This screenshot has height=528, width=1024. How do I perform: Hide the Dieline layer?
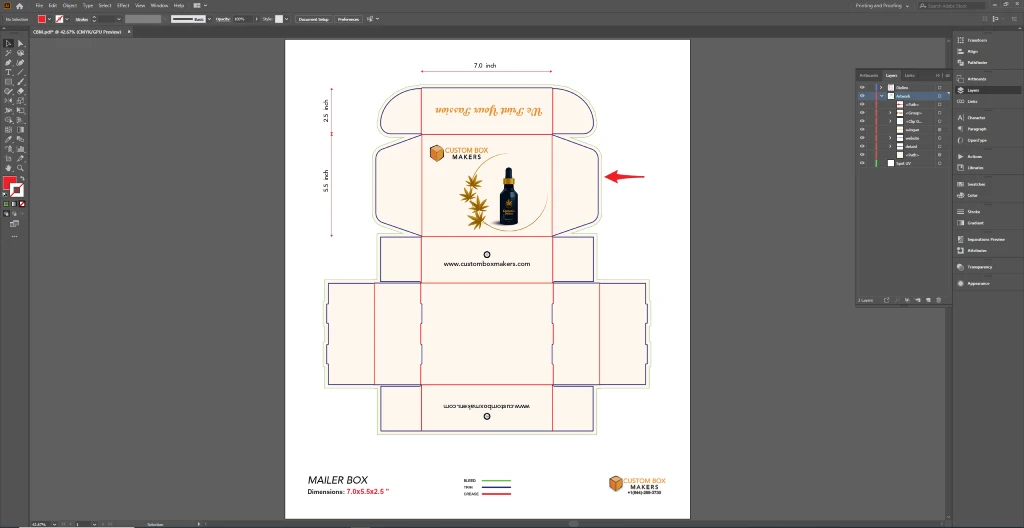pyautogui.click(x=862, y=87)
